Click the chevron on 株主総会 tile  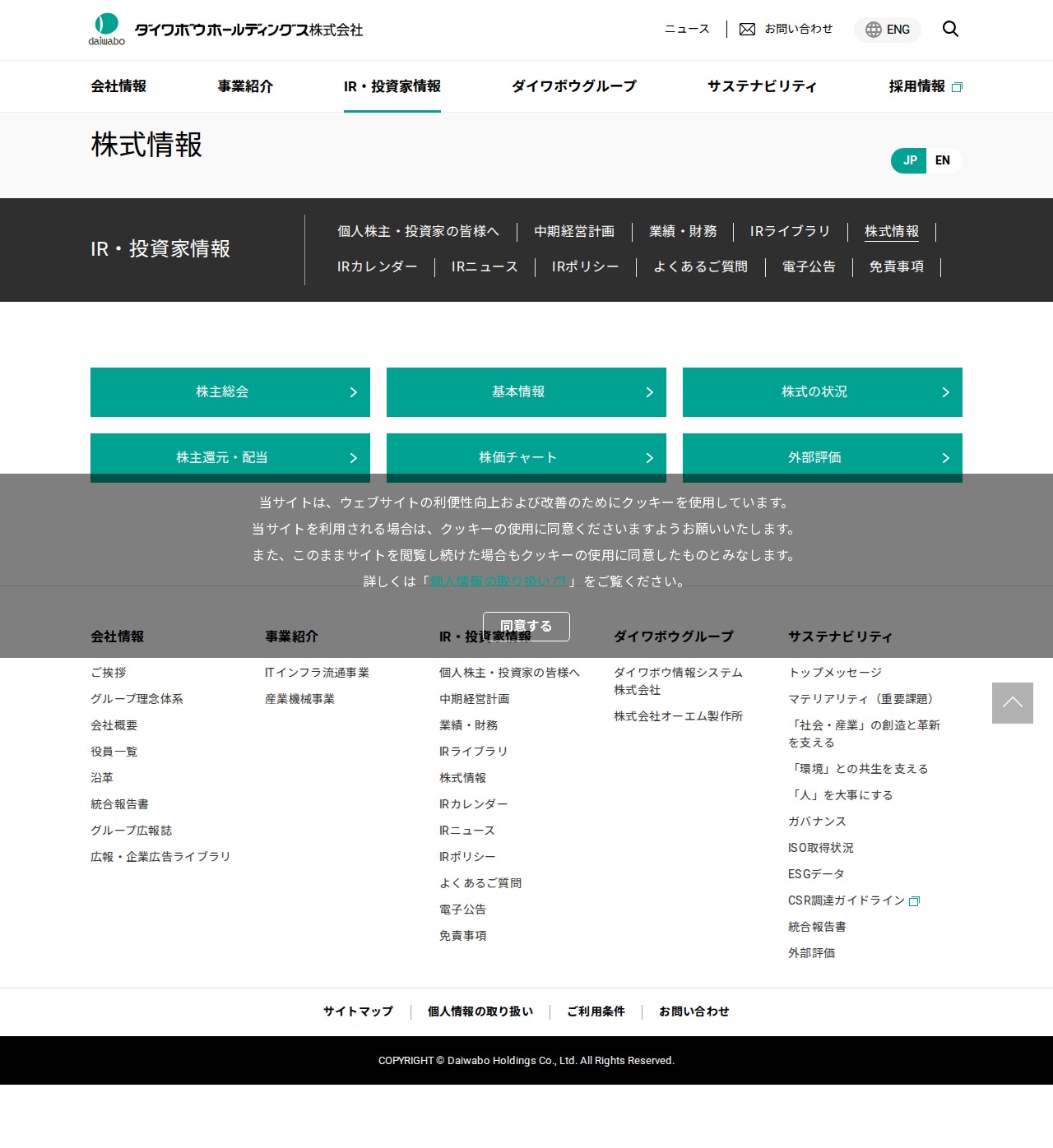[354, 392]
